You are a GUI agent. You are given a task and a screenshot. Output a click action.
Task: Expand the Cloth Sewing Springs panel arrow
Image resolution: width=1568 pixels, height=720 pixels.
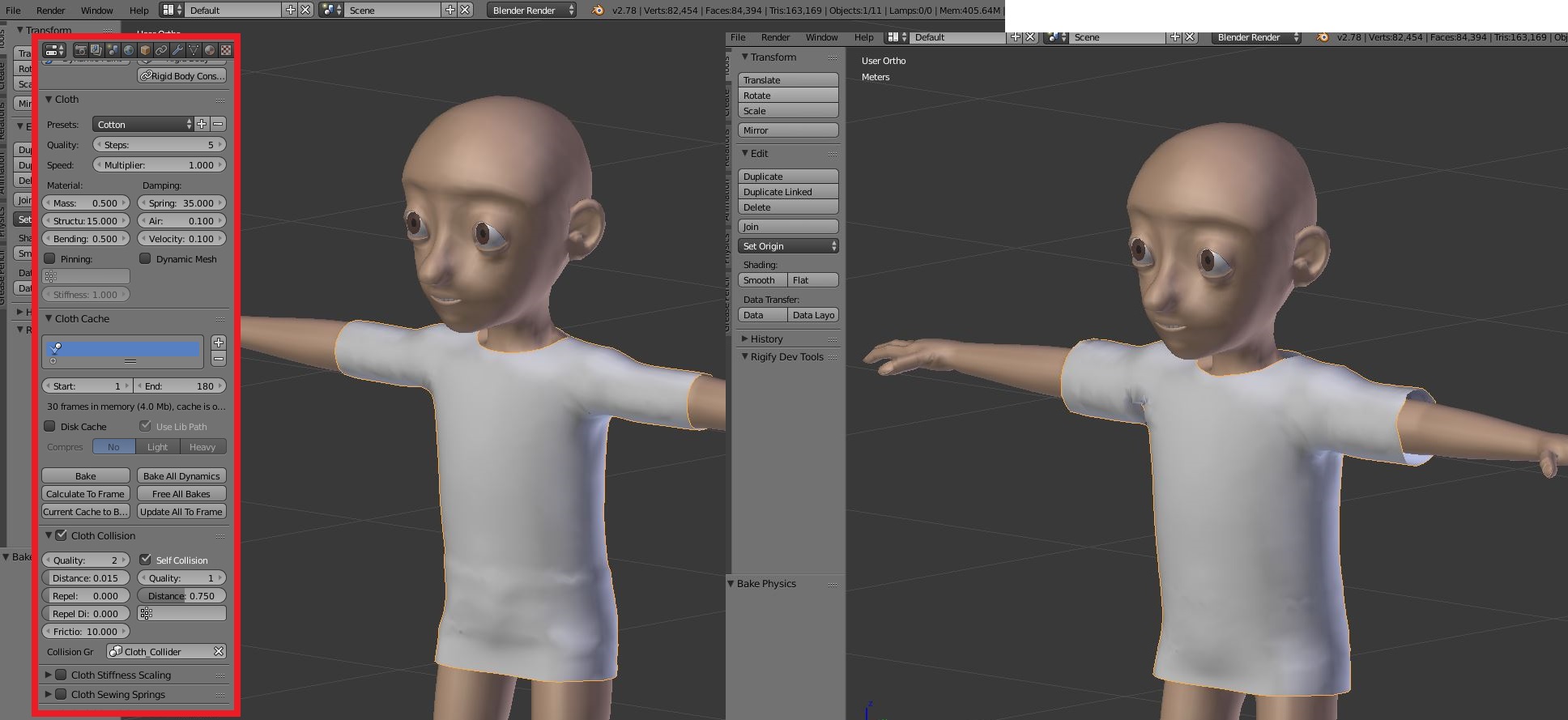click(49, 694)
